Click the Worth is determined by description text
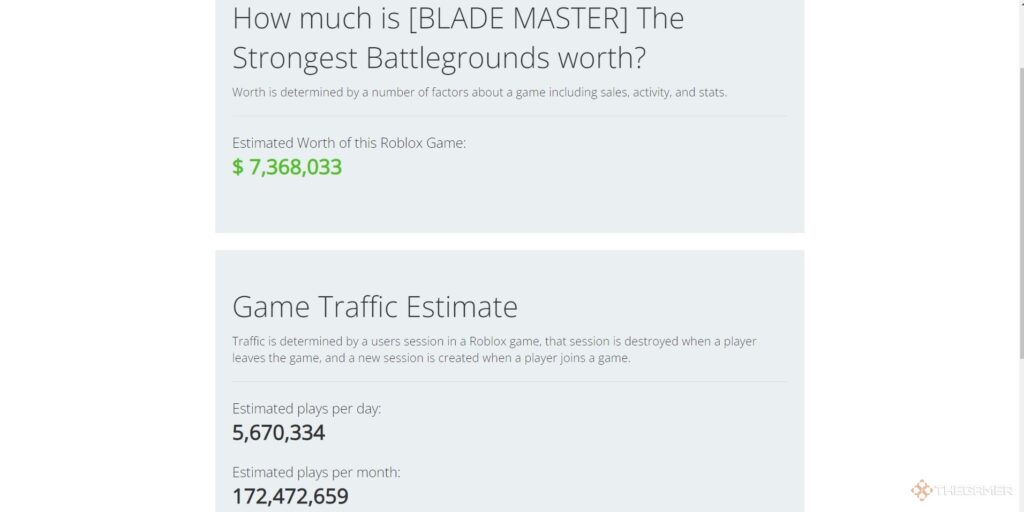 479,92
